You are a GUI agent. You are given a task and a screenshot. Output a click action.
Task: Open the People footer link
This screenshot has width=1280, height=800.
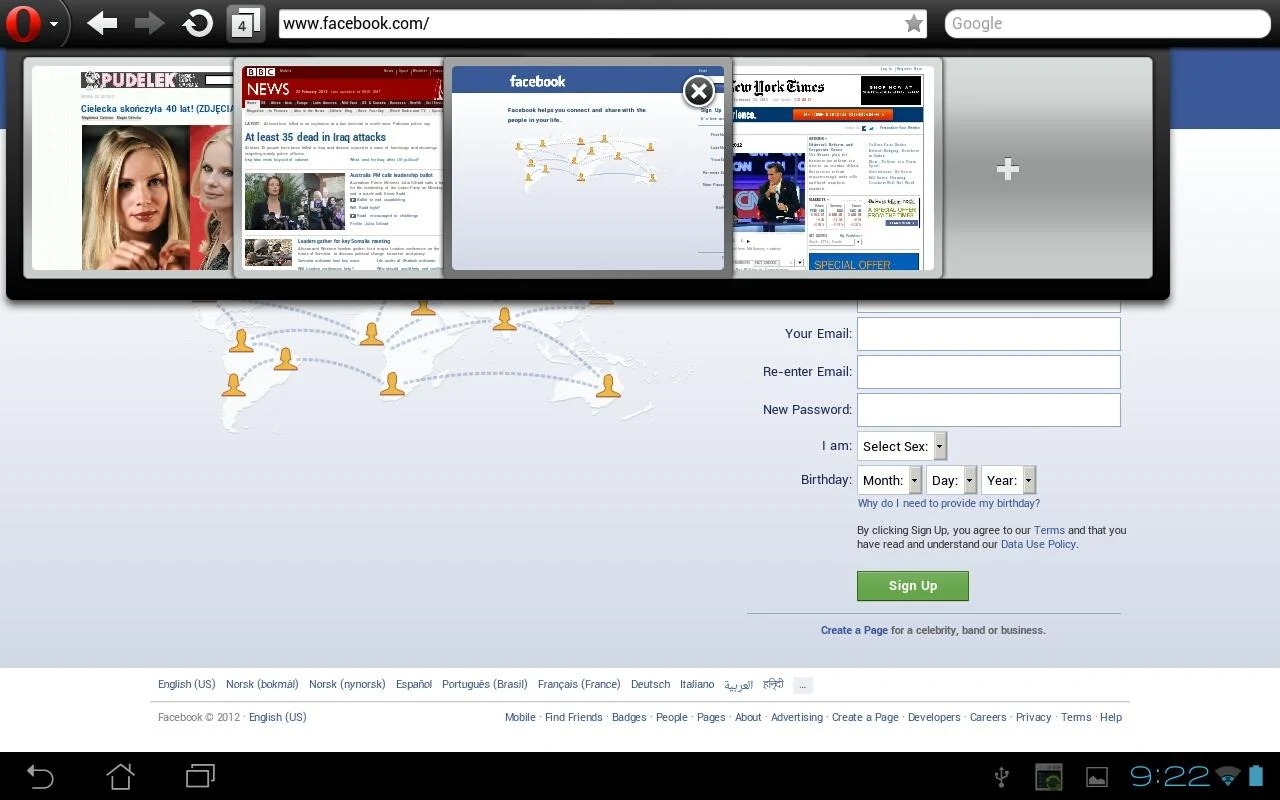672,718
